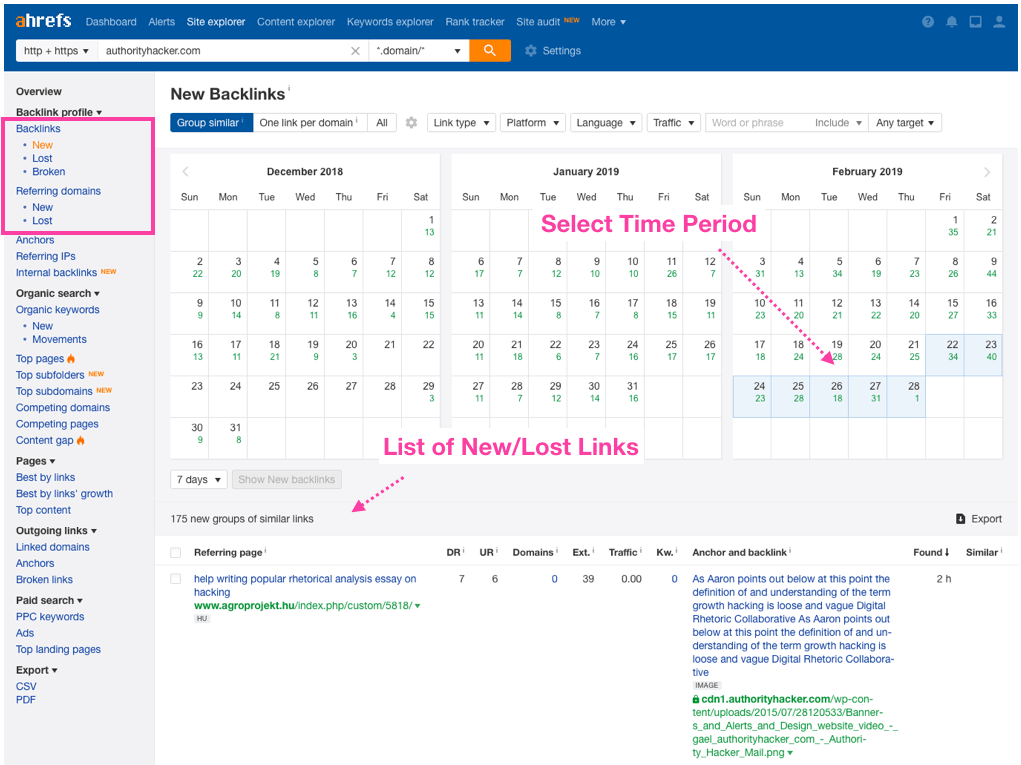Open the help question mark icon
The height and width of the screenshot is (765, 1021).
(x=928, y=21)
